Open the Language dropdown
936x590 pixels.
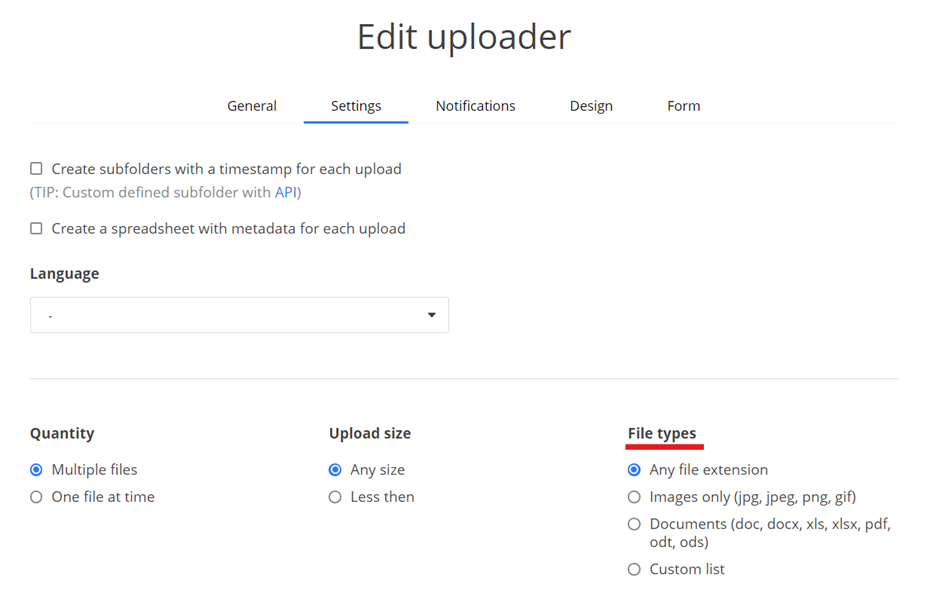(239, 315)
